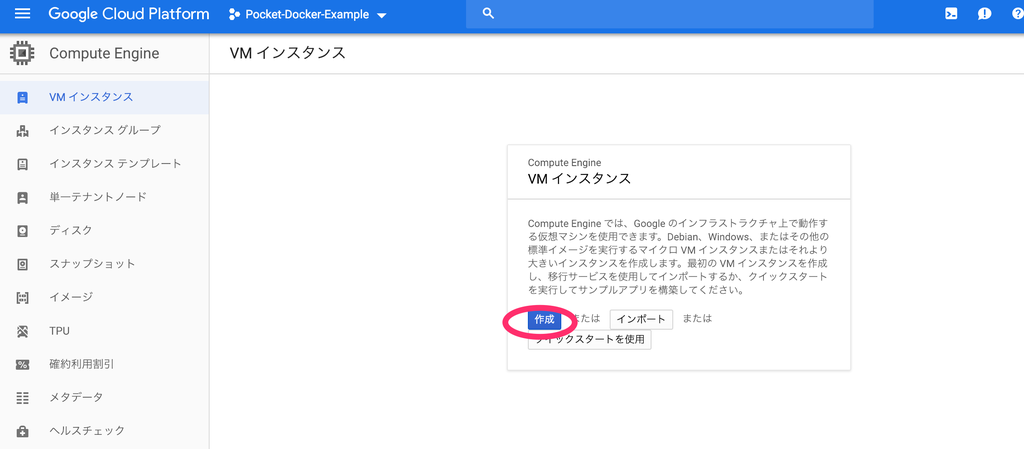1024x449 pixels.
Task: Click the Compute Engine chip icon
Action: (x=22, y=53)
